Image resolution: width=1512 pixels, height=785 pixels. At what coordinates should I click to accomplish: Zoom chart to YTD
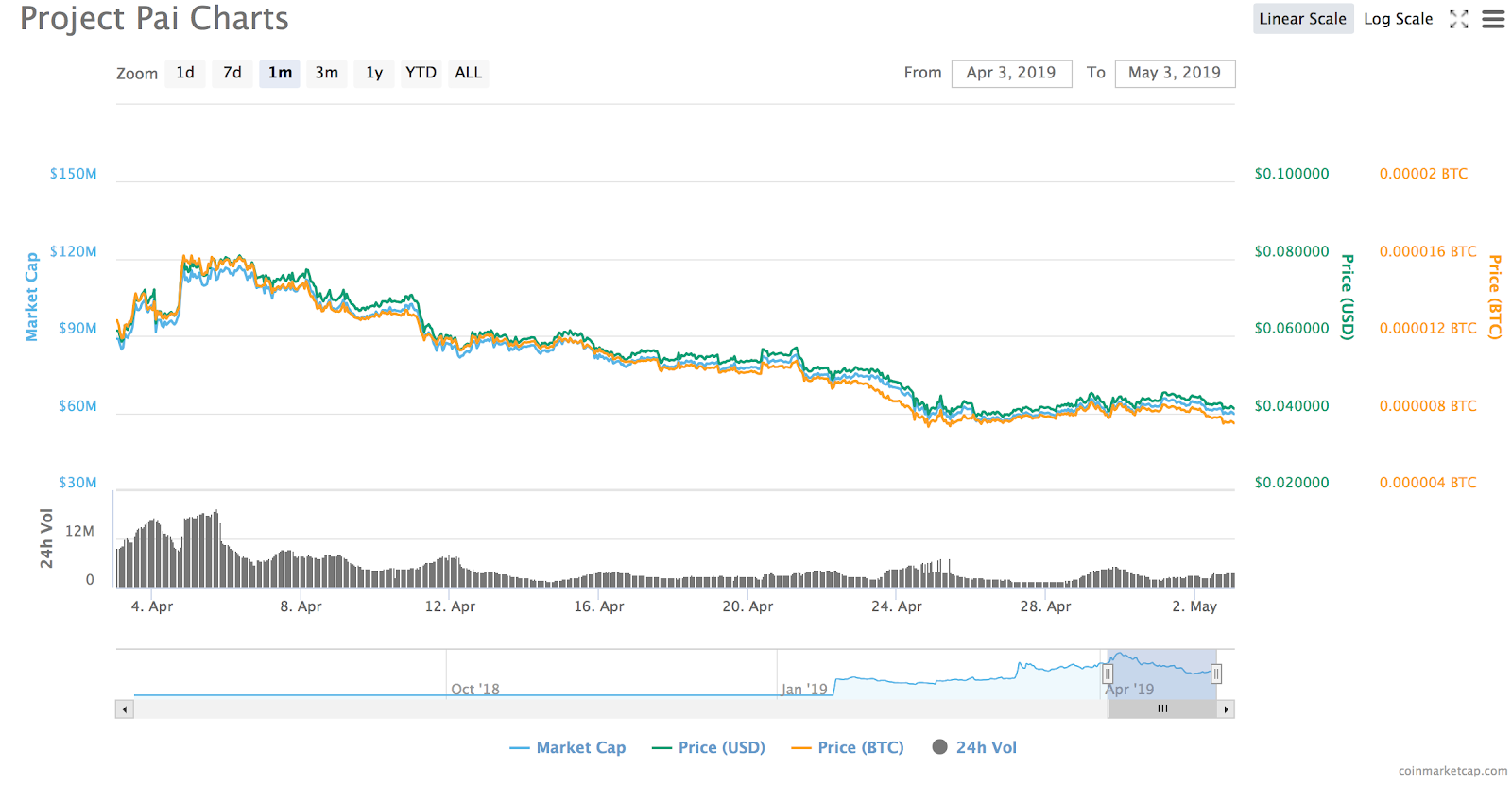point(421,73)
